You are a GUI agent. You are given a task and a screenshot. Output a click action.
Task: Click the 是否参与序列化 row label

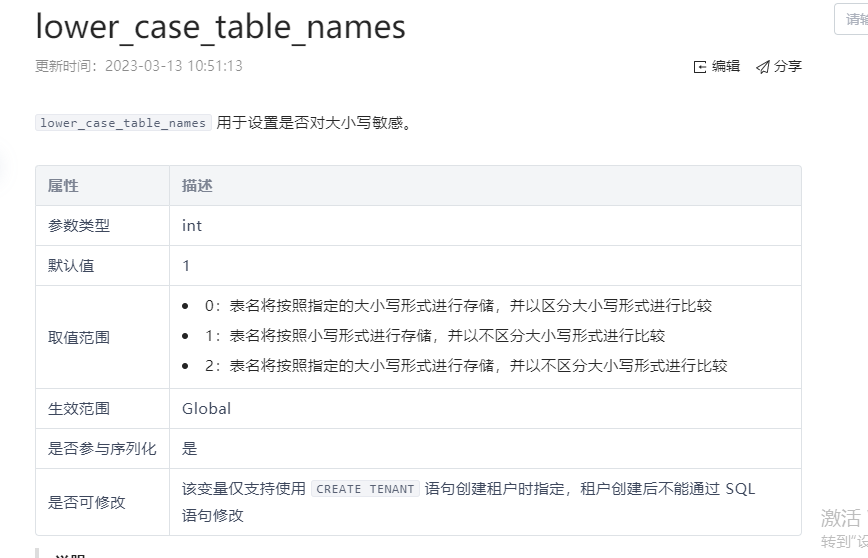[102, 448]
